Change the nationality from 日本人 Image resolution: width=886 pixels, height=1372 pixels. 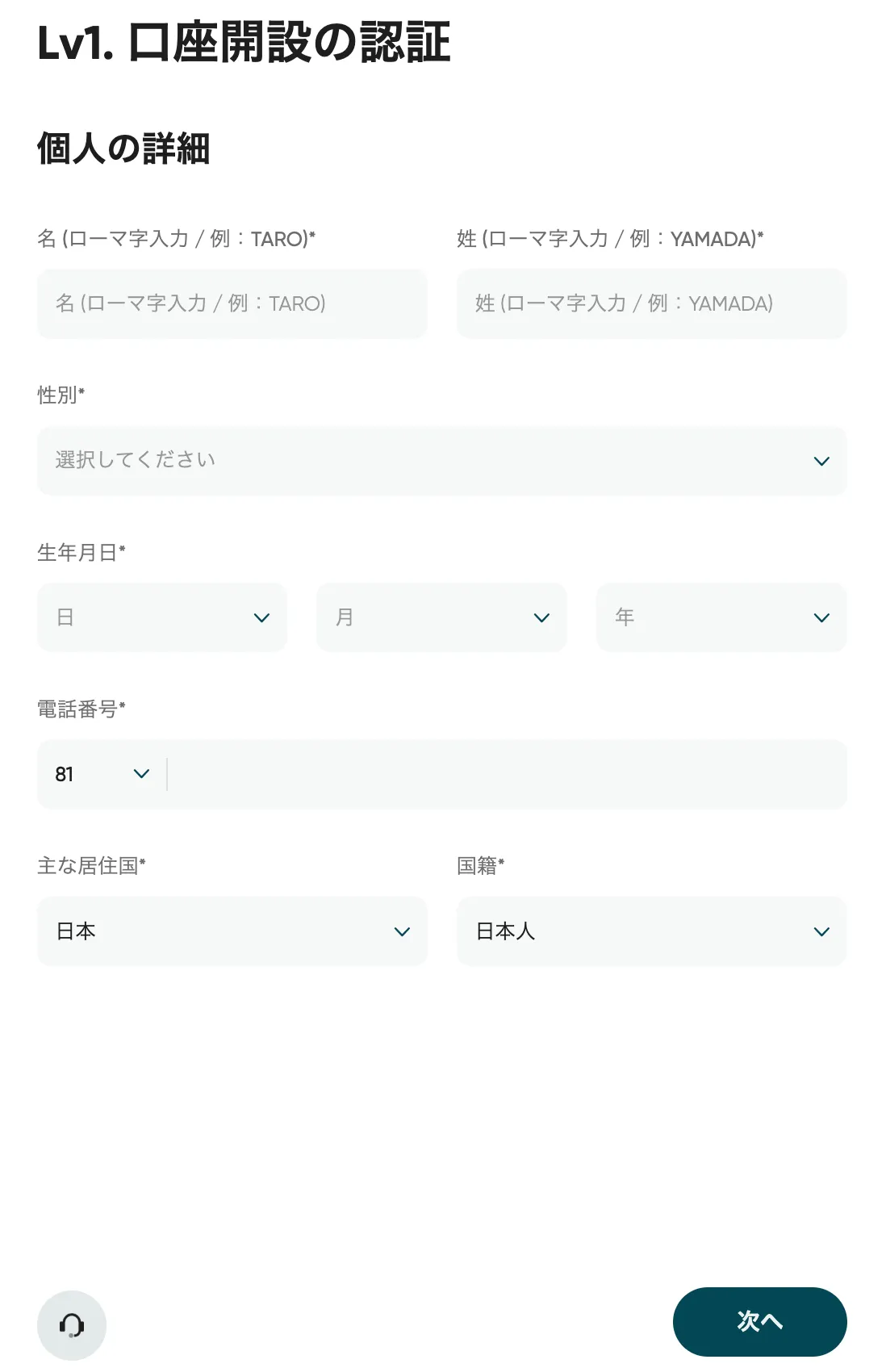[x=650, y=931]
